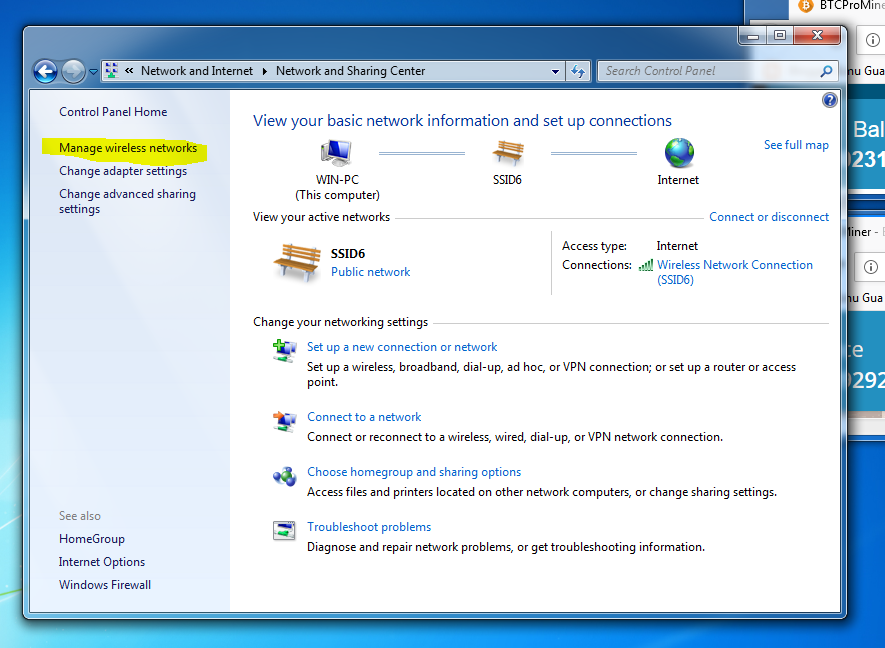885x648 pixels.
Task: Click the greyed forward arrow button
Action: 73,72
